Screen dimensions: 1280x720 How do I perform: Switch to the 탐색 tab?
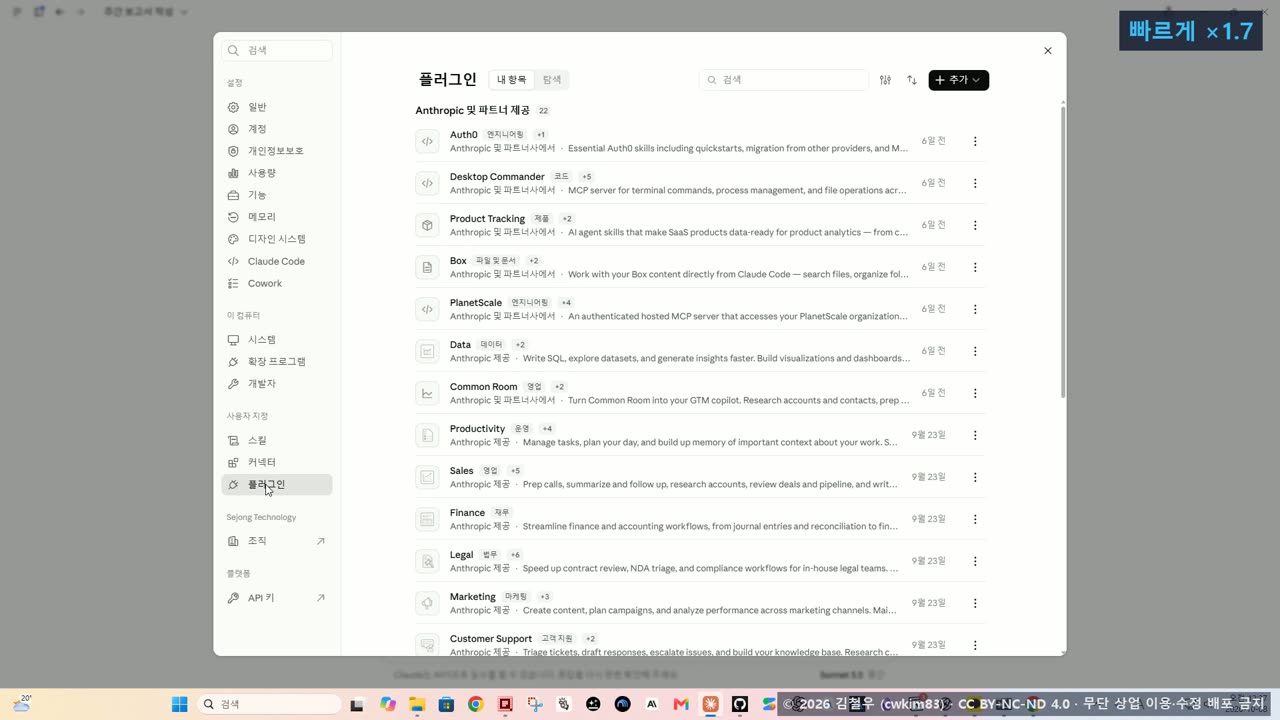click(x=552, y=80)
